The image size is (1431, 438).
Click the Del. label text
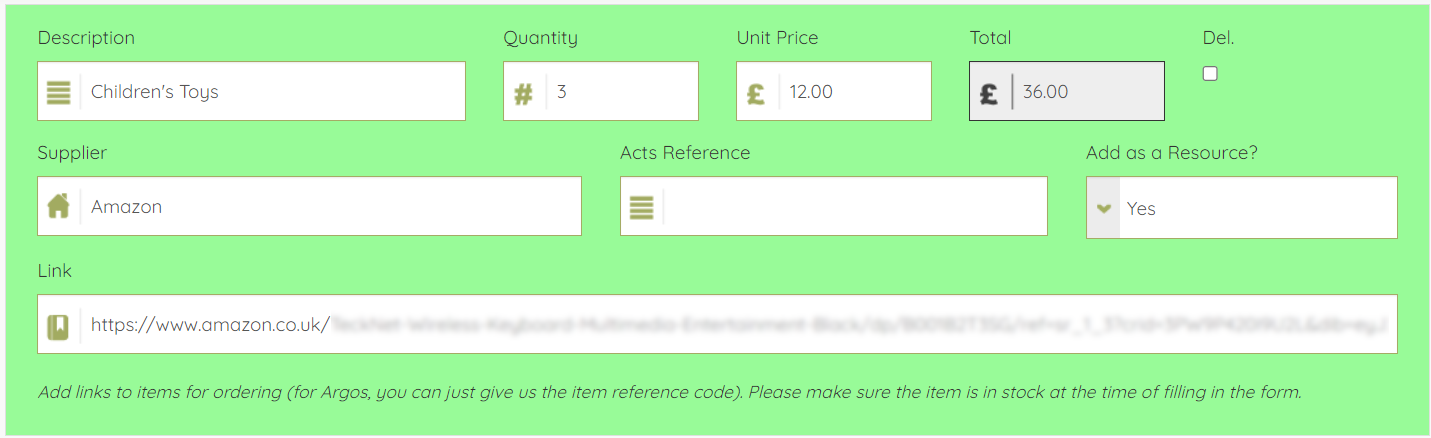click(x=1218, y=38)
